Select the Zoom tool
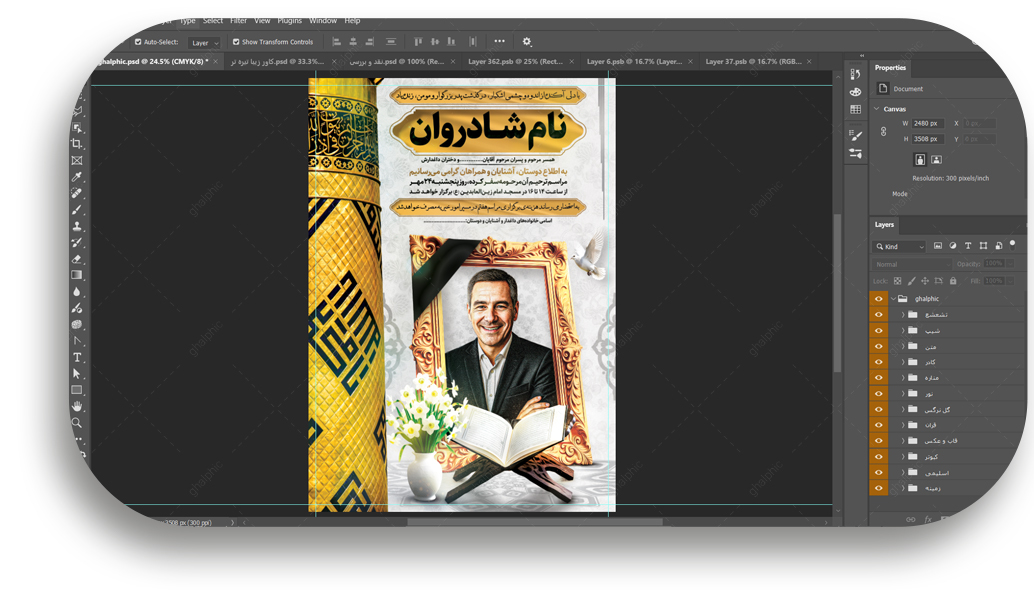 coord(77,423)
